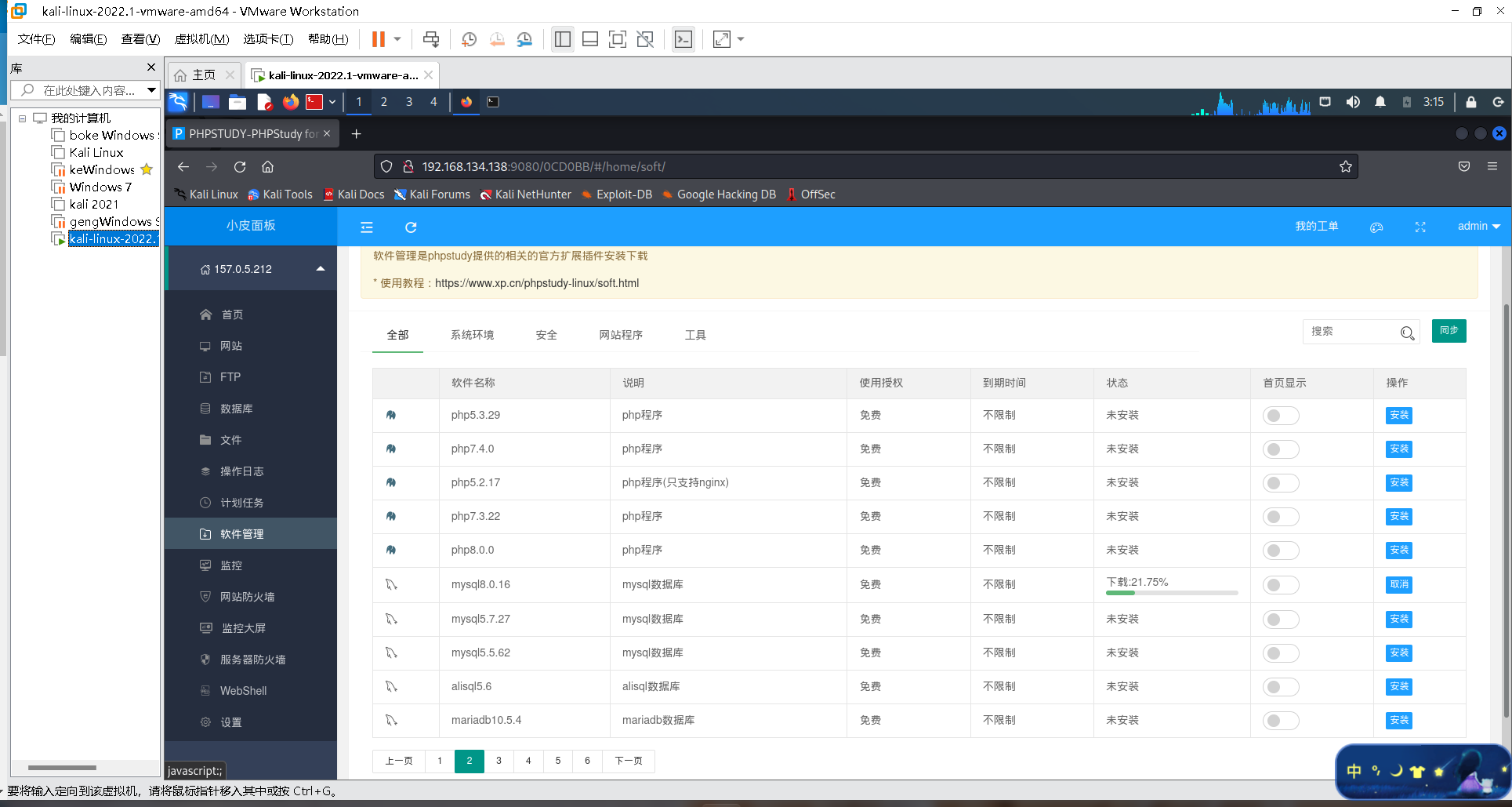Switch to the 系统环境 tab
The height and width of the screenshot is (807, 1512).
tap(472, 335)
